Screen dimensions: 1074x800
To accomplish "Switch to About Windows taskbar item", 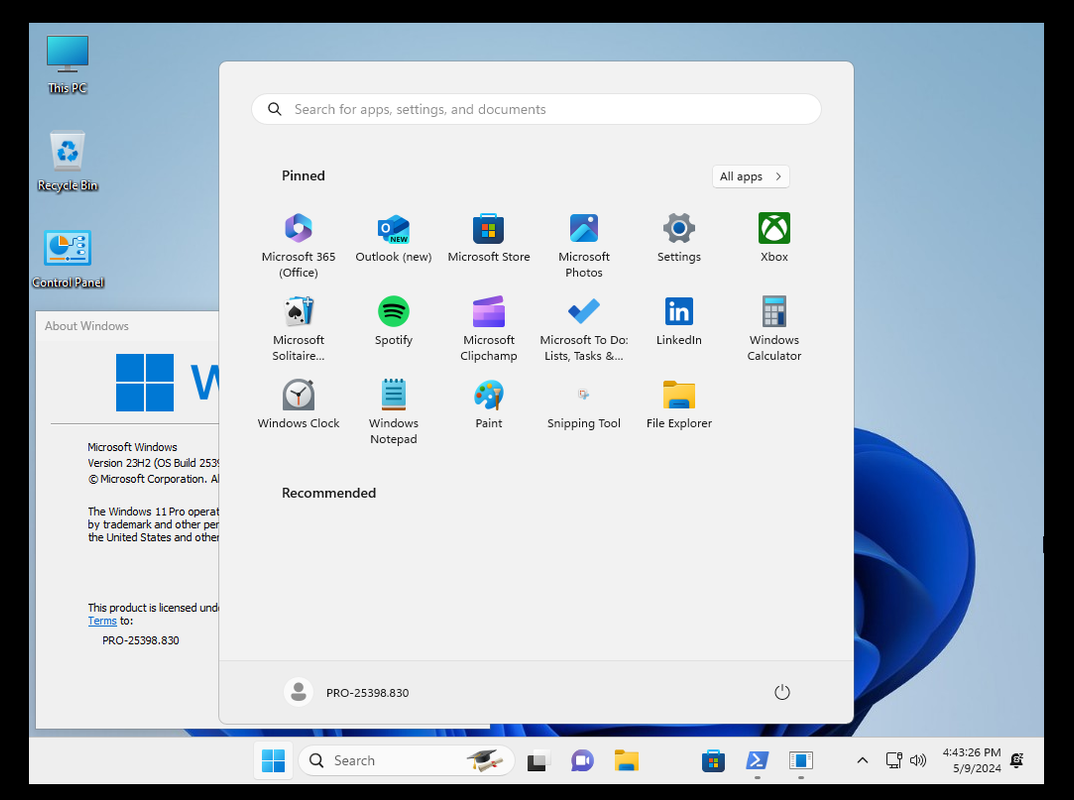I will coord(801,760).
